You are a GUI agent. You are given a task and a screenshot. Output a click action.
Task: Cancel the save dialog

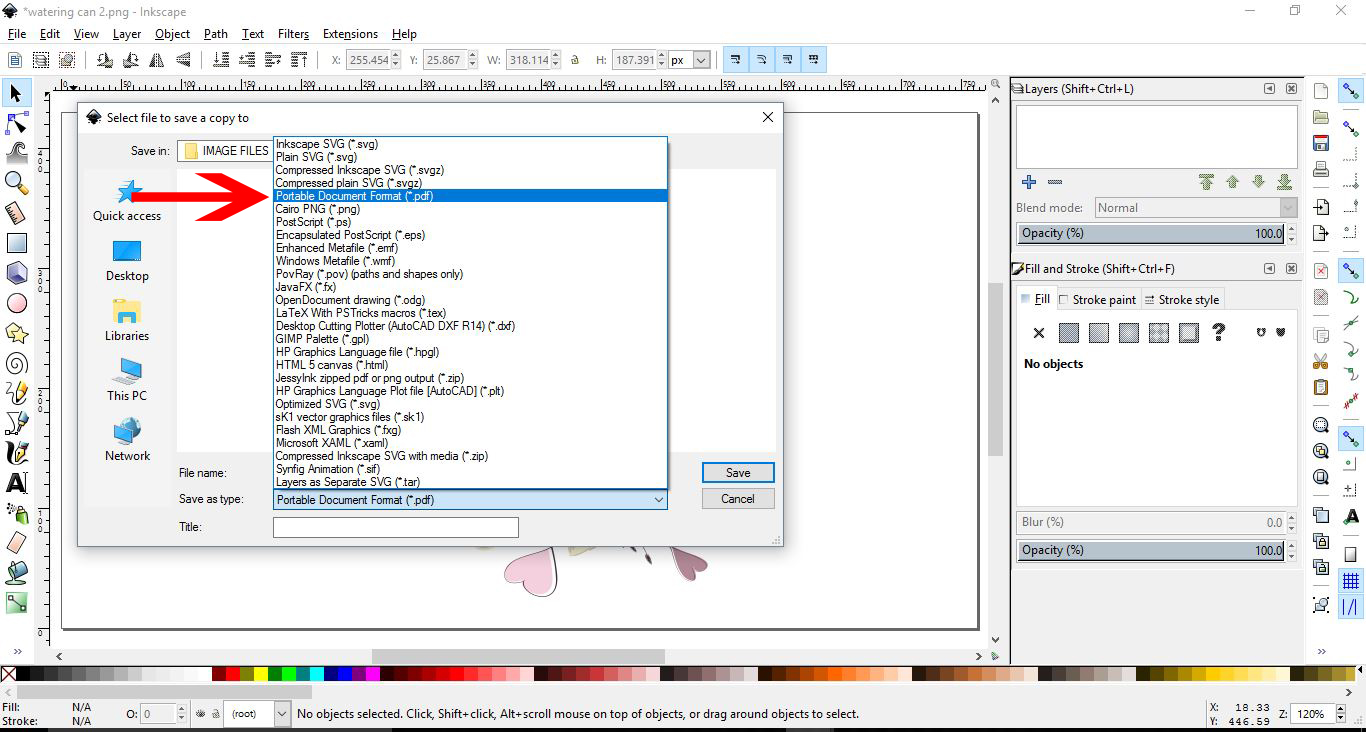click(x=738, y=498)
